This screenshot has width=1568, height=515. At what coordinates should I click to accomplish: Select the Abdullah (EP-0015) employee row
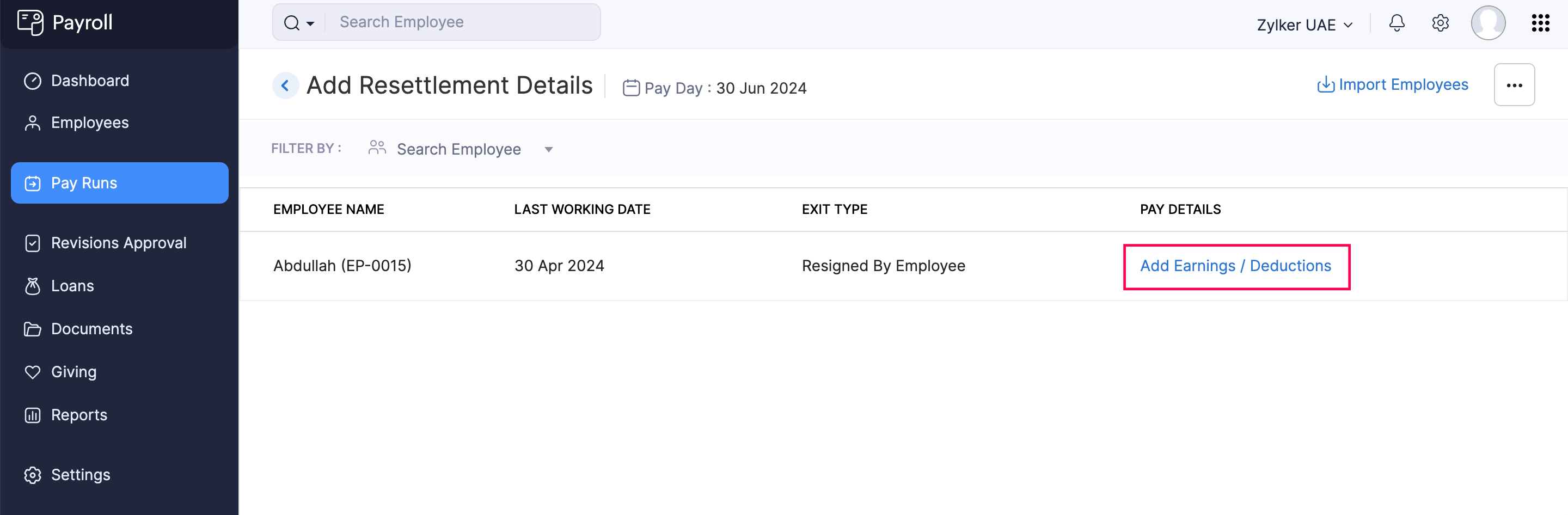point(342,266)
